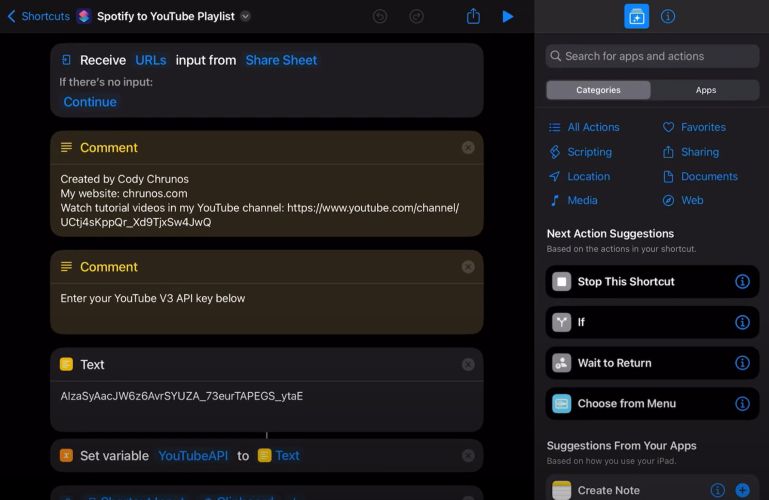
Task: Show info for Stop This Shortcut
Action: (x=742, y=282)
